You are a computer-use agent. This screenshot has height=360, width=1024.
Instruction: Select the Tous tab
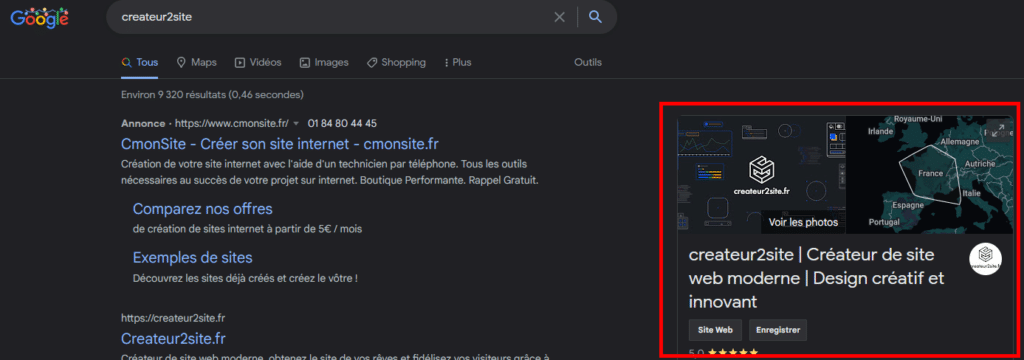coord(140,63)
